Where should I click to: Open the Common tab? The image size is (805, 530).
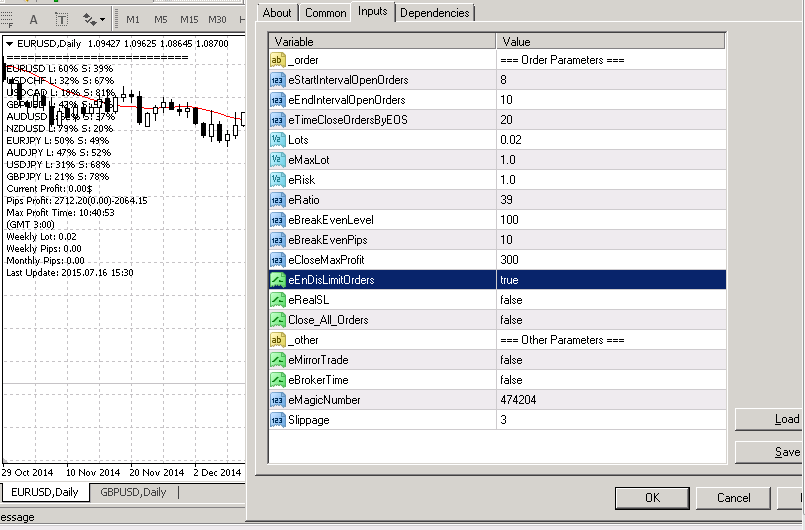click(325, 13)
